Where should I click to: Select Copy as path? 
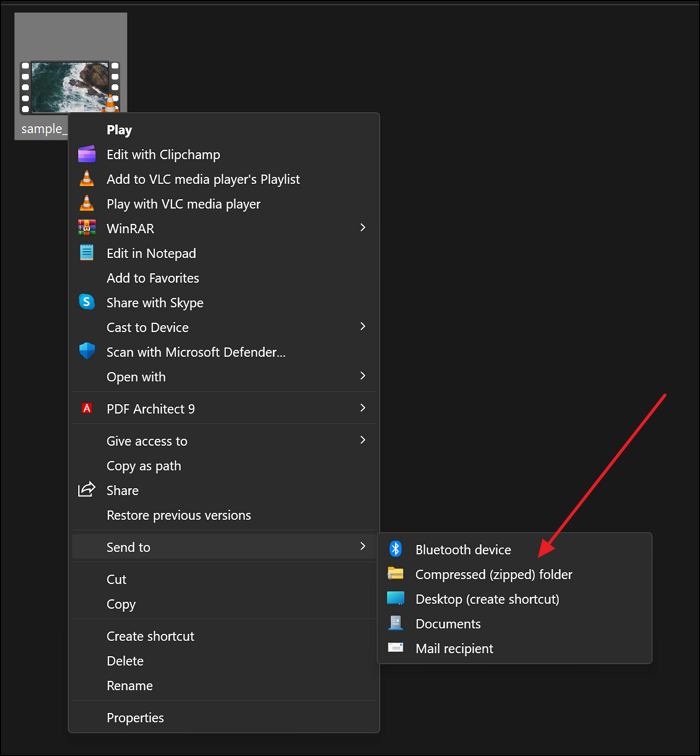click(143, 466)
